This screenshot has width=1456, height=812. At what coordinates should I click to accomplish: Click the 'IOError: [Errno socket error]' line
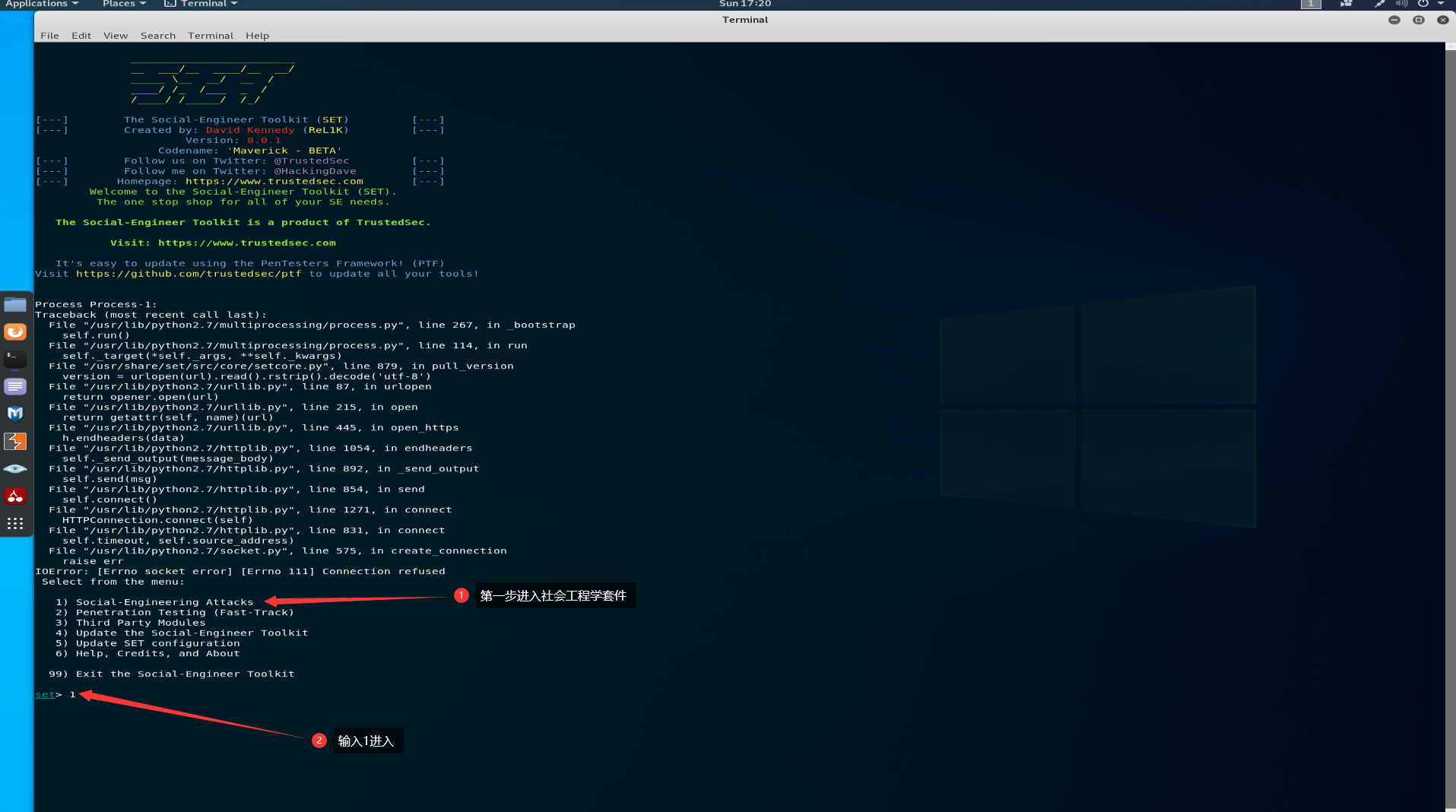[240, 572]
